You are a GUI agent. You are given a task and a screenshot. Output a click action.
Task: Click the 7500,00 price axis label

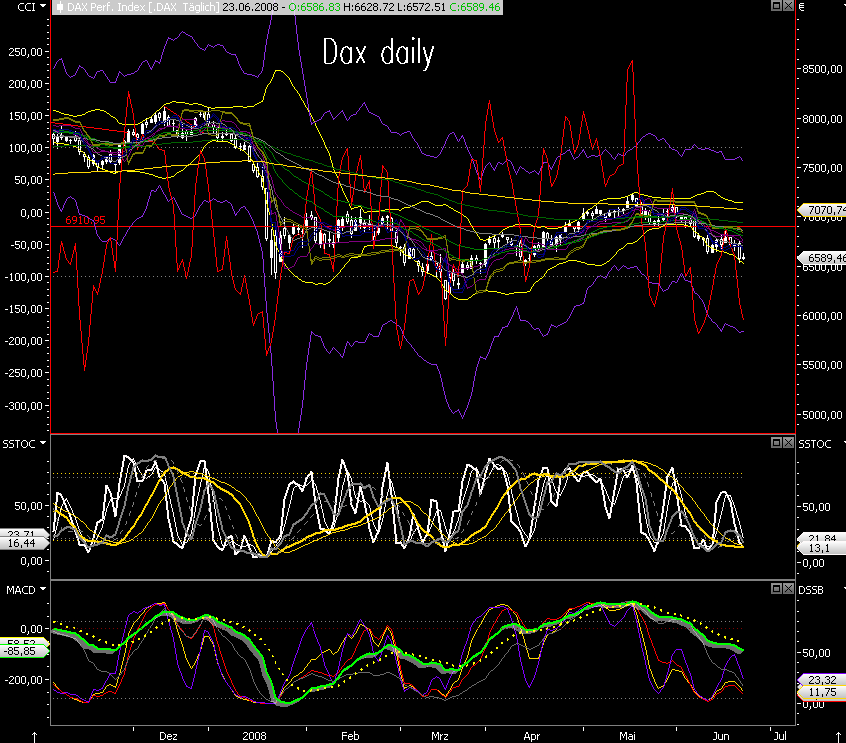pos(822,168)
